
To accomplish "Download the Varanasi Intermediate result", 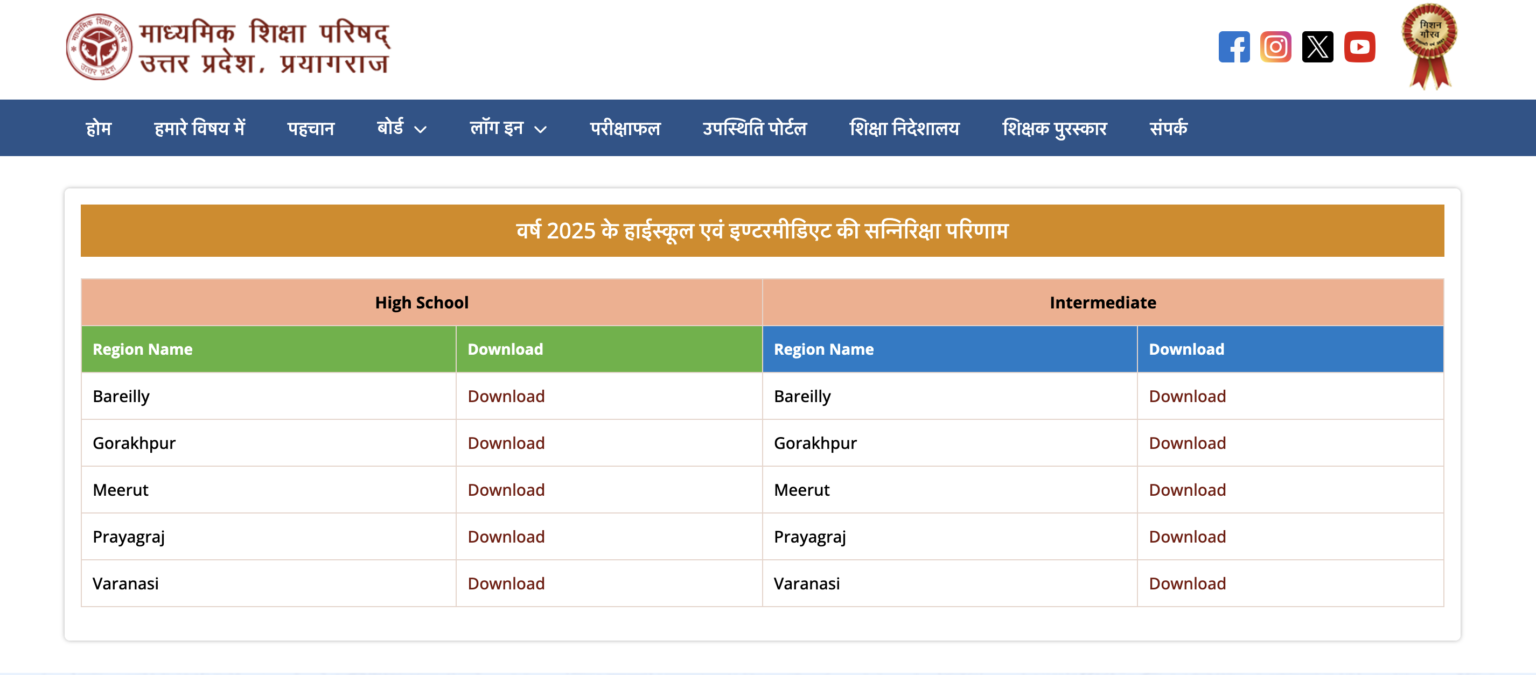I will (x=1187, y=583).
